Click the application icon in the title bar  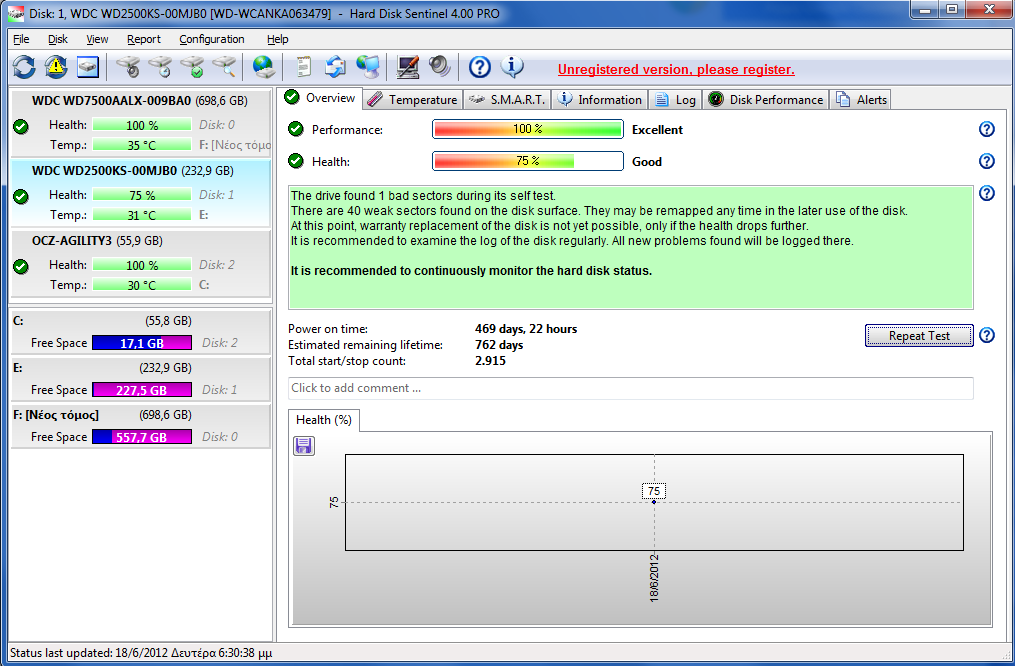pyautogui.click(x=15, y=13)
